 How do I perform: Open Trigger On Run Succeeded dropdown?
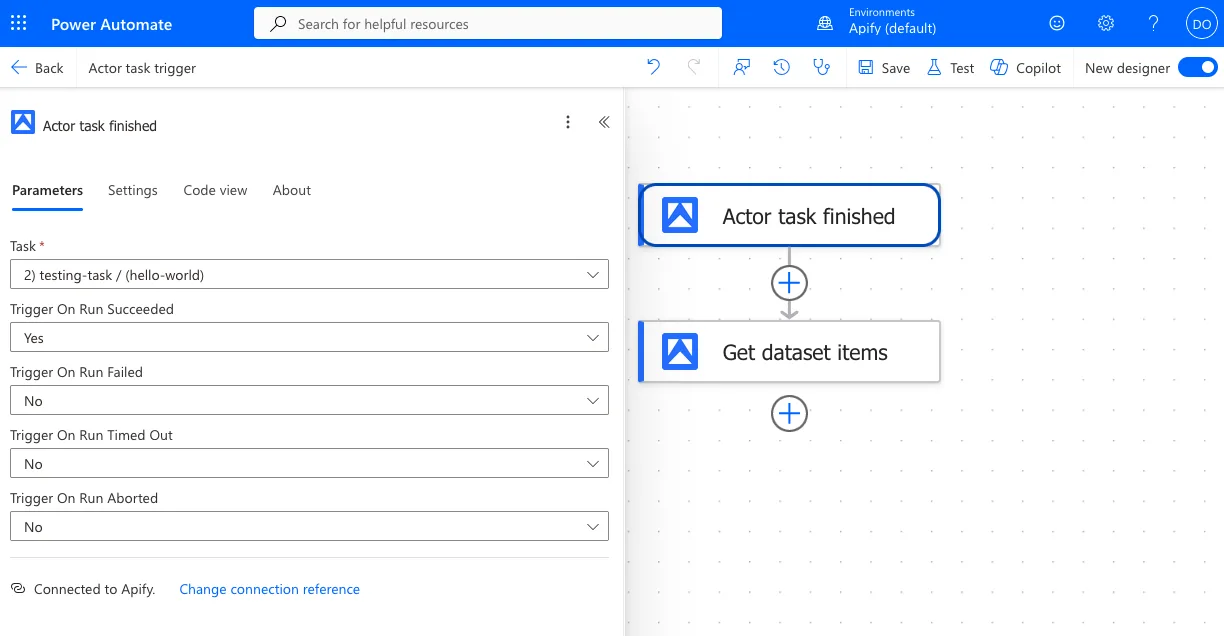pyautogui.click(x=309, y=337)
